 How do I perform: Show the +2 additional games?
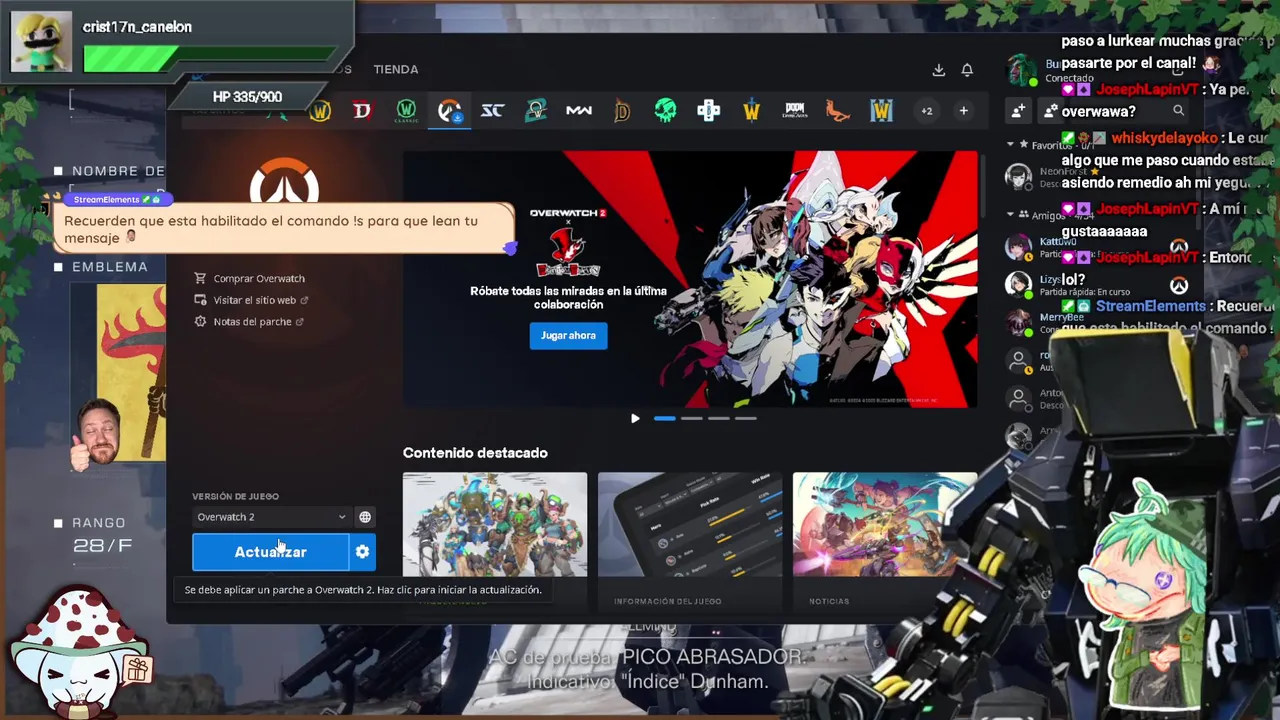click(927, 111)
